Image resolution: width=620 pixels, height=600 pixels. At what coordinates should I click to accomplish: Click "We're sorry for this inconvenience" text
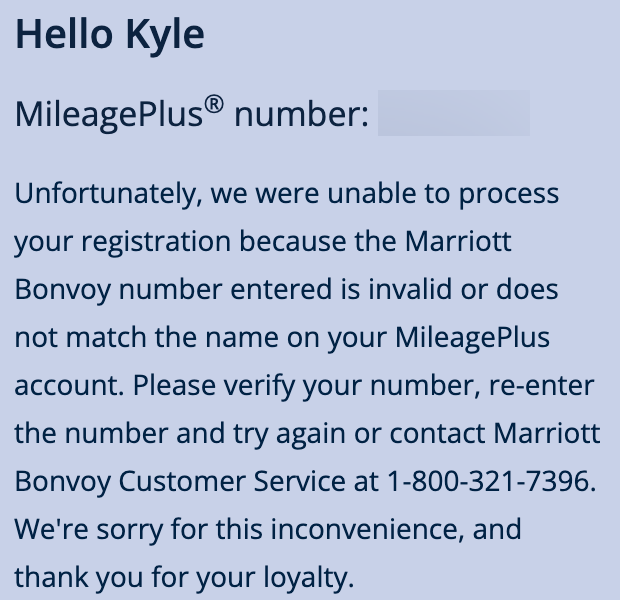click(x=239, y=529)
